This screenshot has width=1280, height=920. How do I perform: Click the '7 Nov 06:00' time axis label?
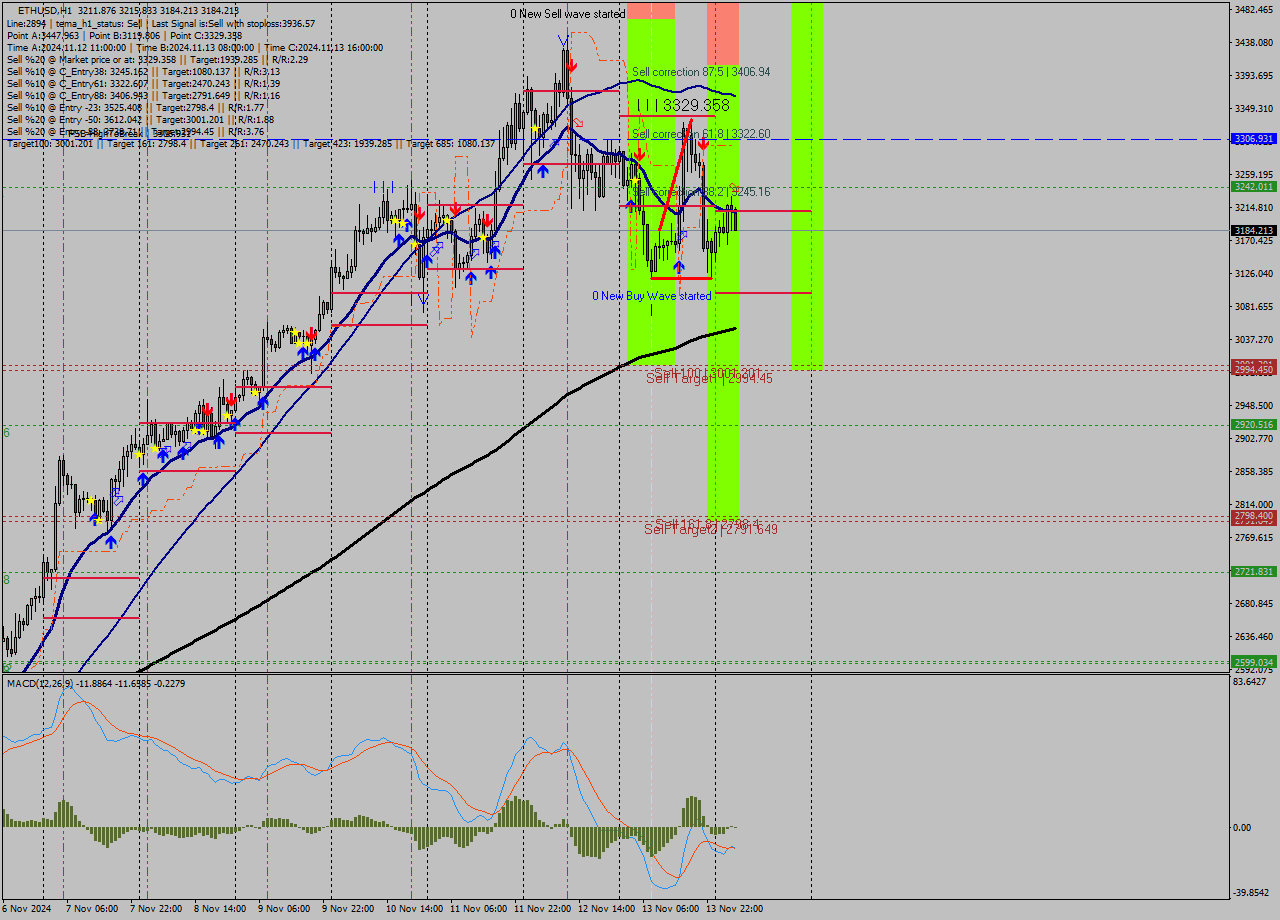93,909
